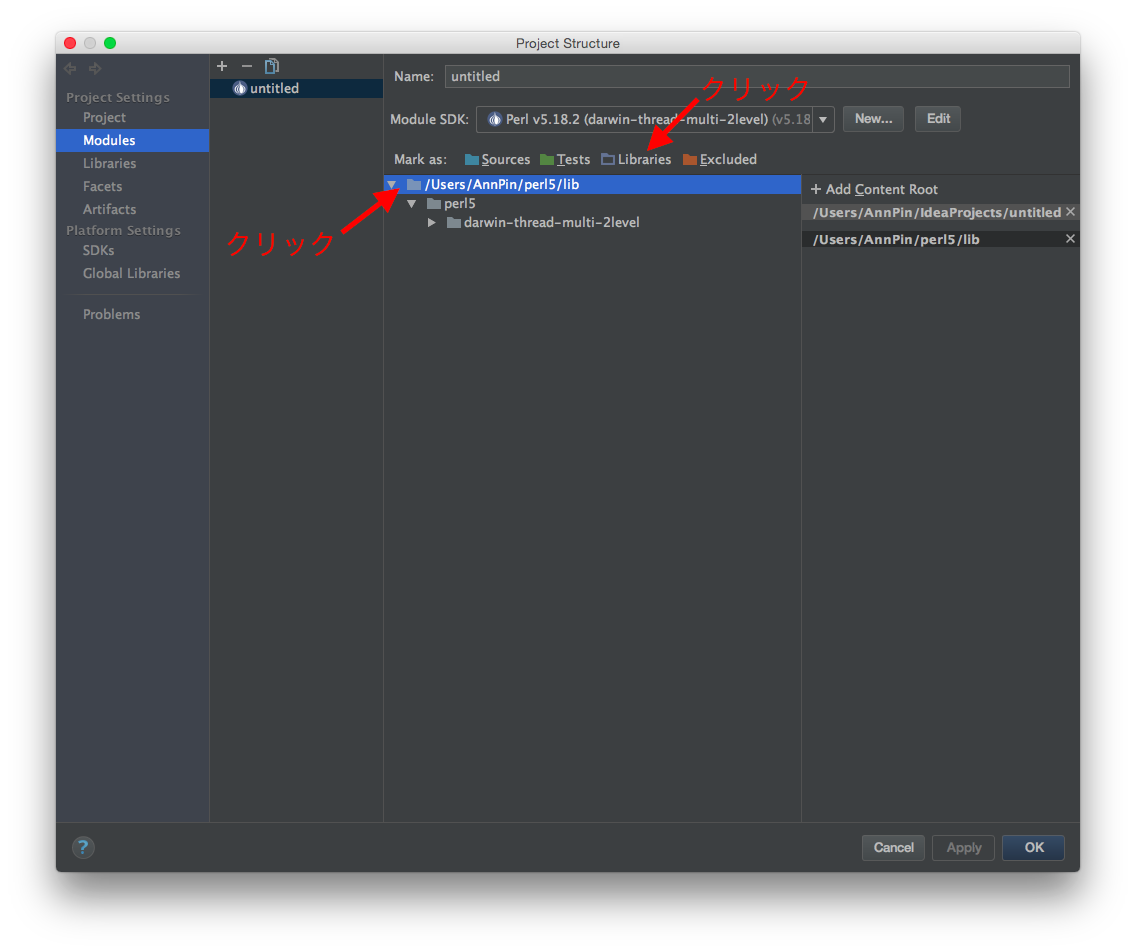Screen dimensions: 1136x952
Task: Click the OK button
Action: click(1033, 847)
